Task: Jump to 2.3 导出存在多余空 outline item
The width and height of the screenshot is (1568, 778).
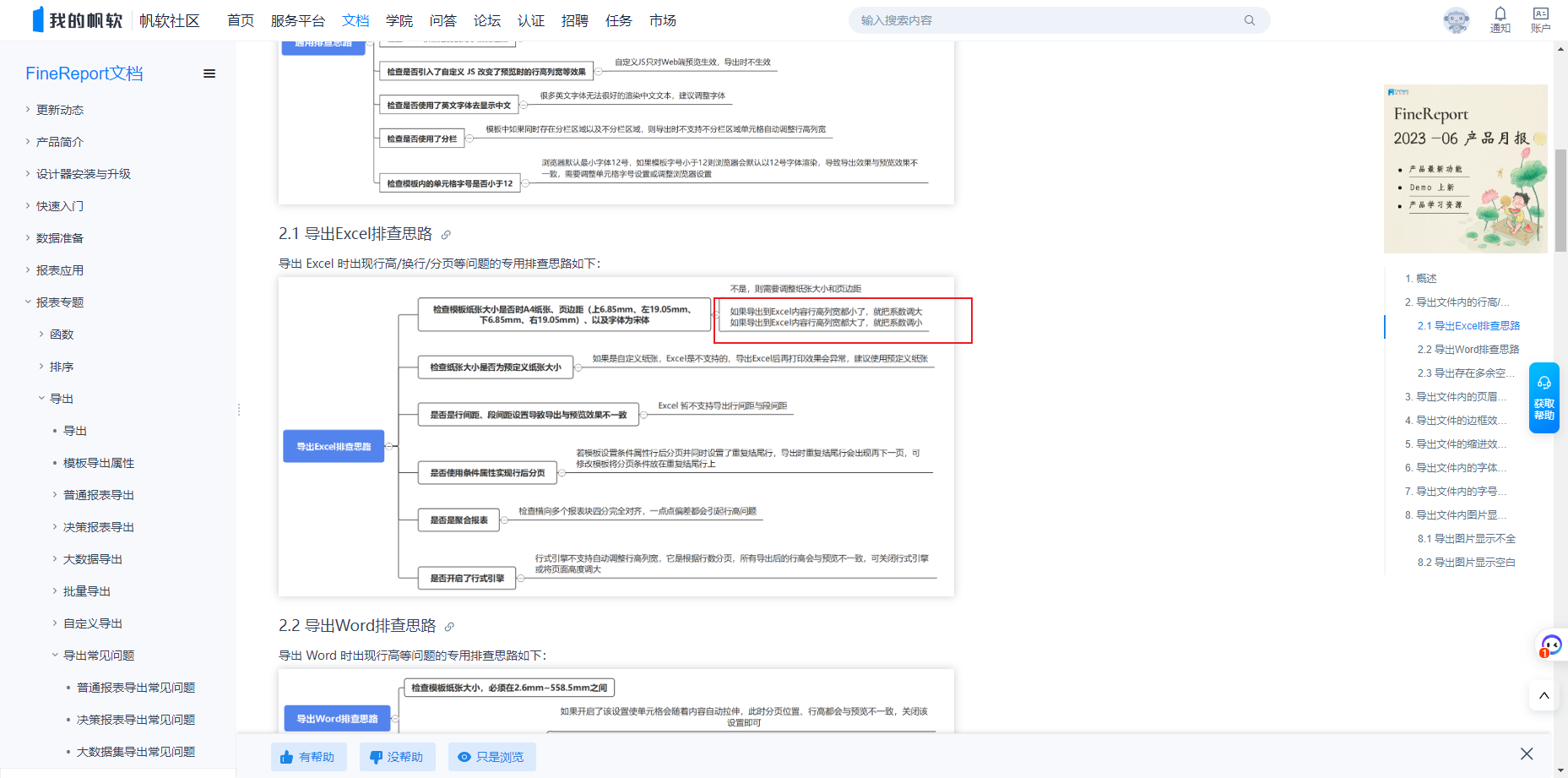Action: pyautogui.click(x=1467, y=373)
